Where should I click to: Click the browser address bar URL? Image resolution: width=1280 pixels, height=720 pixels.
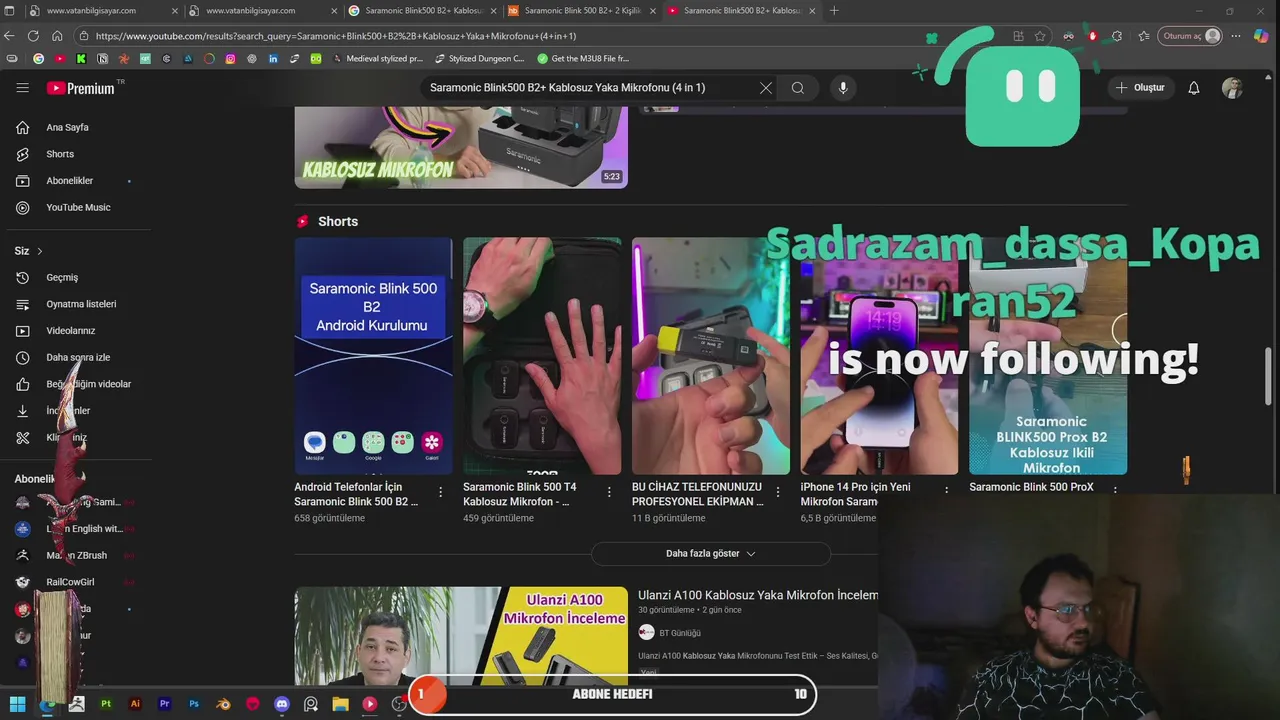point(336,36)
